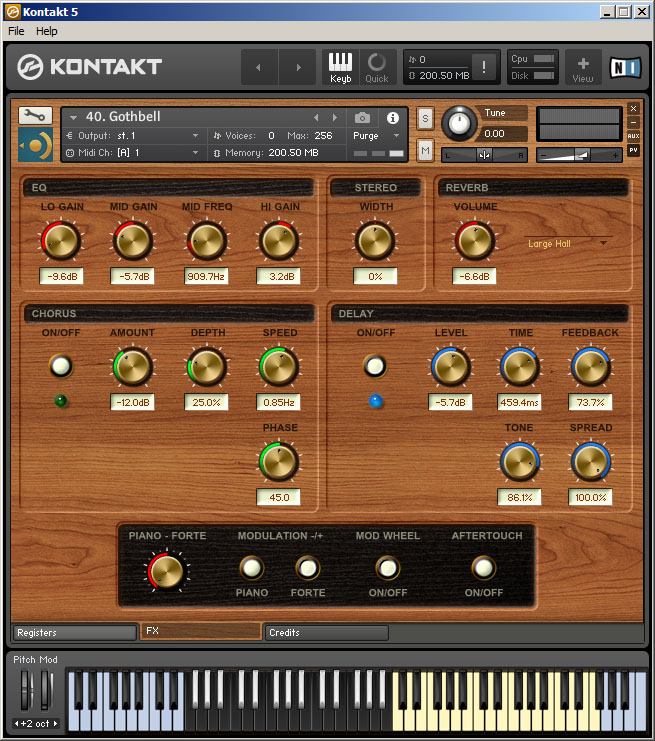This screenshot has width=655, height=741.
Task: Open the Purge dropdown menu
Action: [x=376, y=135]
